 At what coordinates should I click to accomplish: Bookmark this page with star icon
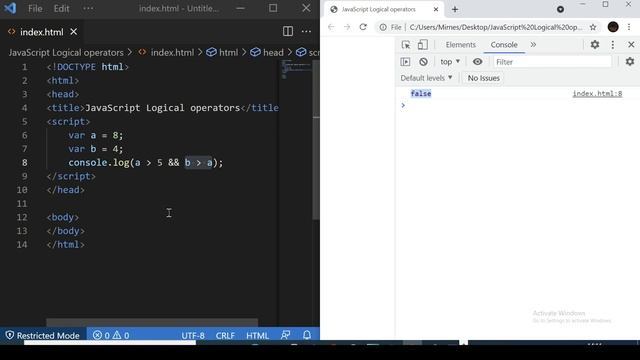[x=593, y=27]
